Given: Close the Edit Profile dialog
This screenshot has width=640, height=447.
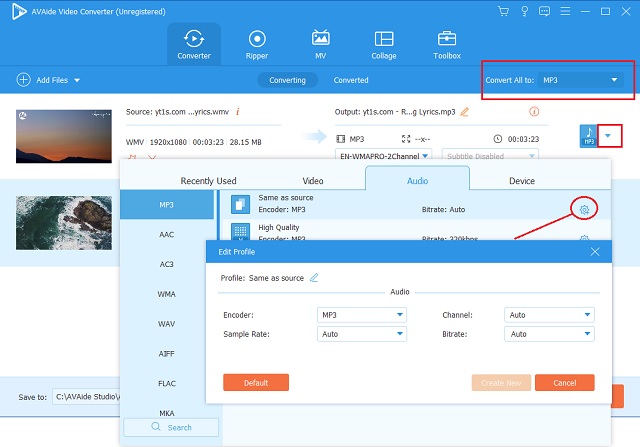Looking at the screenshot, I should tap(595, 251).
